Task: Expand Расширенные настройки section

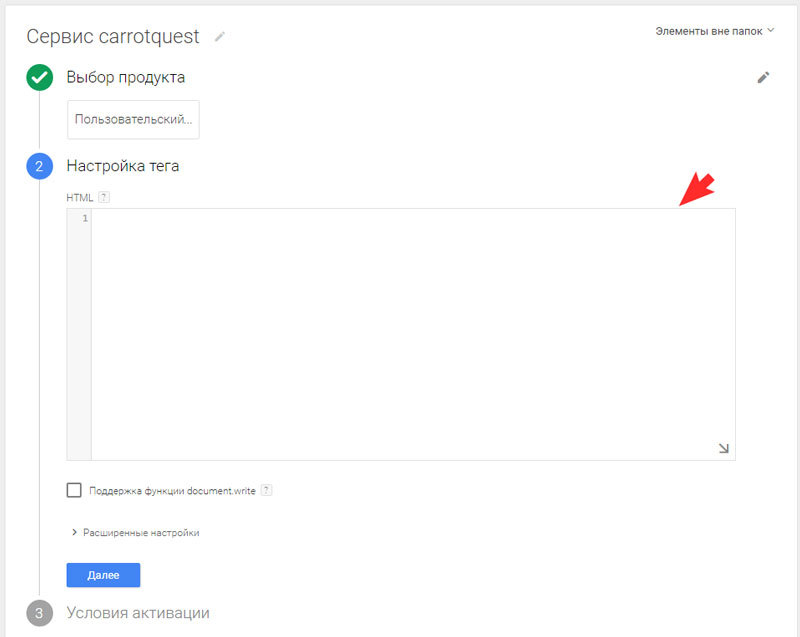Action: click(x=135, y=532)
